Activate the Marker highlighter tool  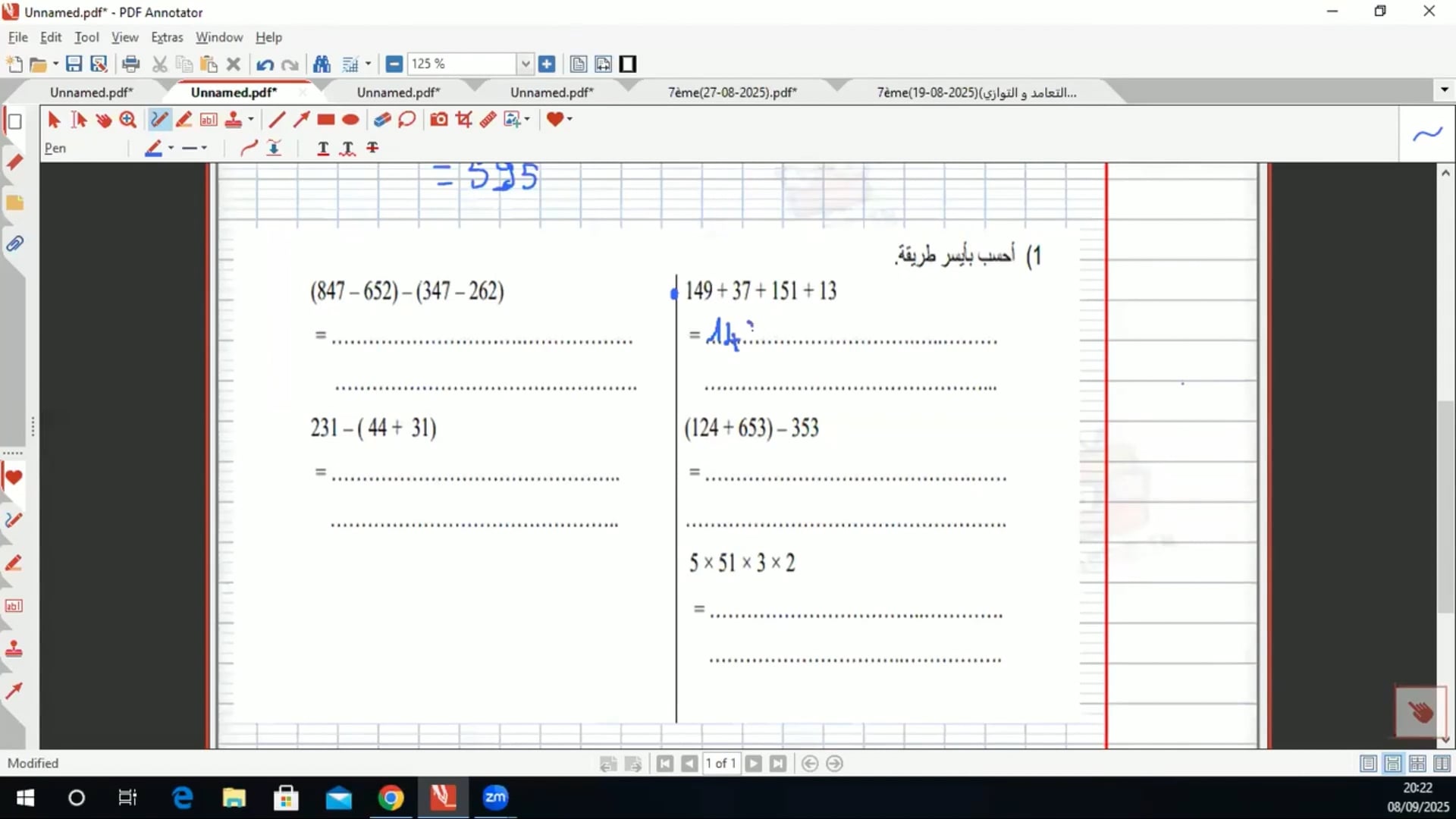click(x=184, y=120)
